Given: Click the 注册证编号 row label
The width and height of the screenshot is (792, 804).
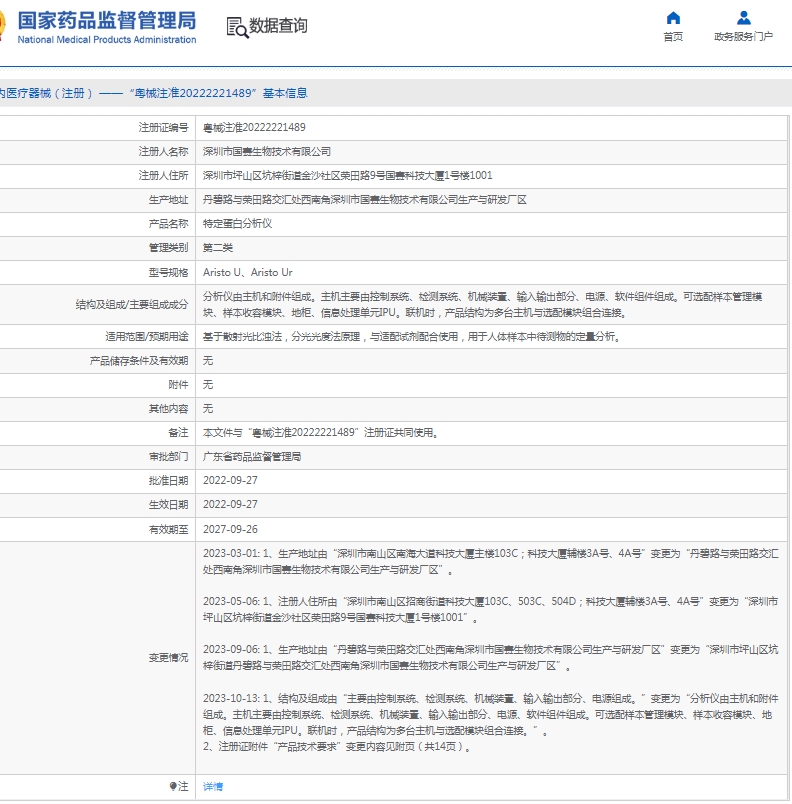Looking at the screenshot, I should coord(163,127).
